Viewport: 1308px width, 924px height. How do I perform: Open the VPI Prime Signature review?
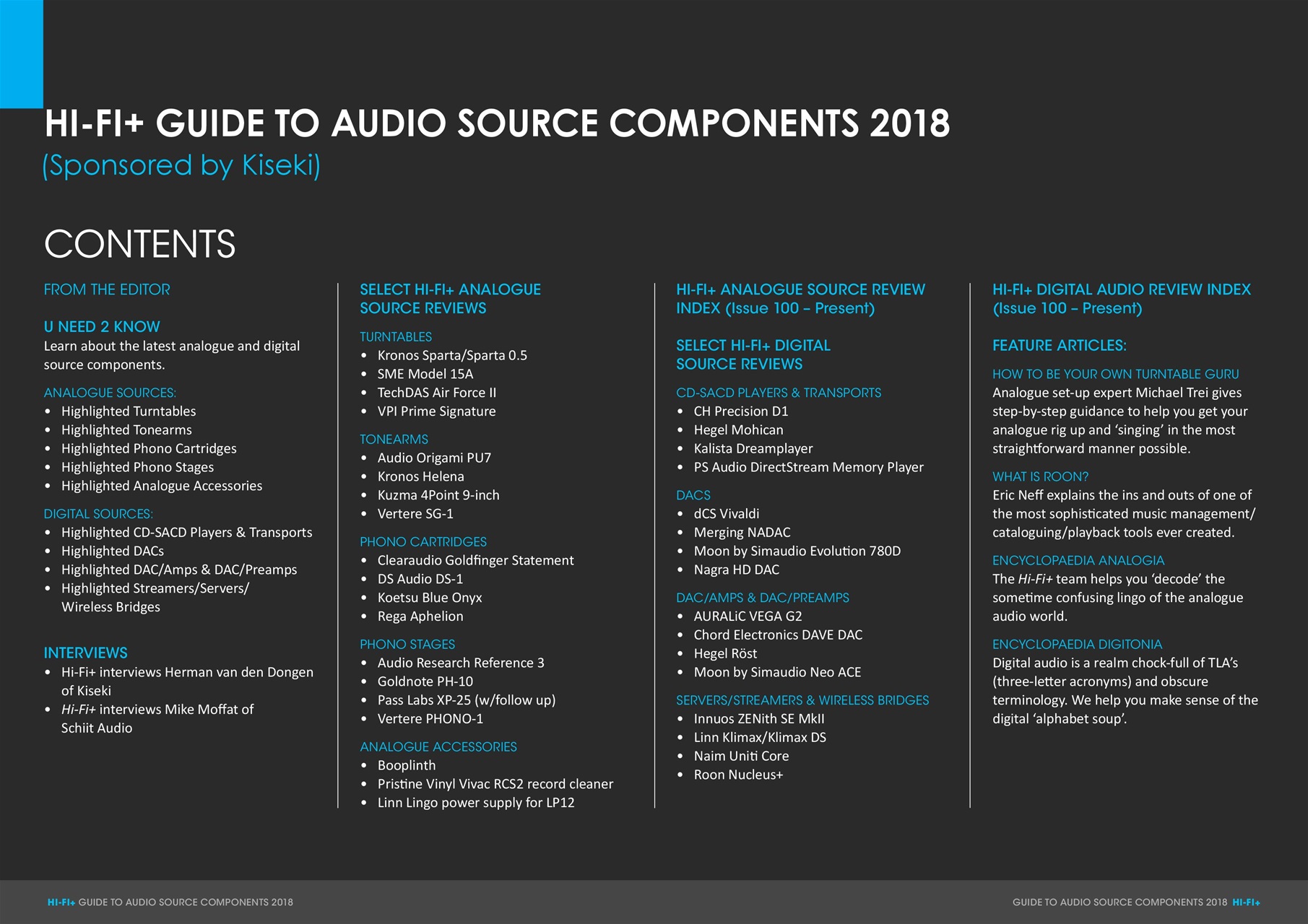(x=436, y=411)
